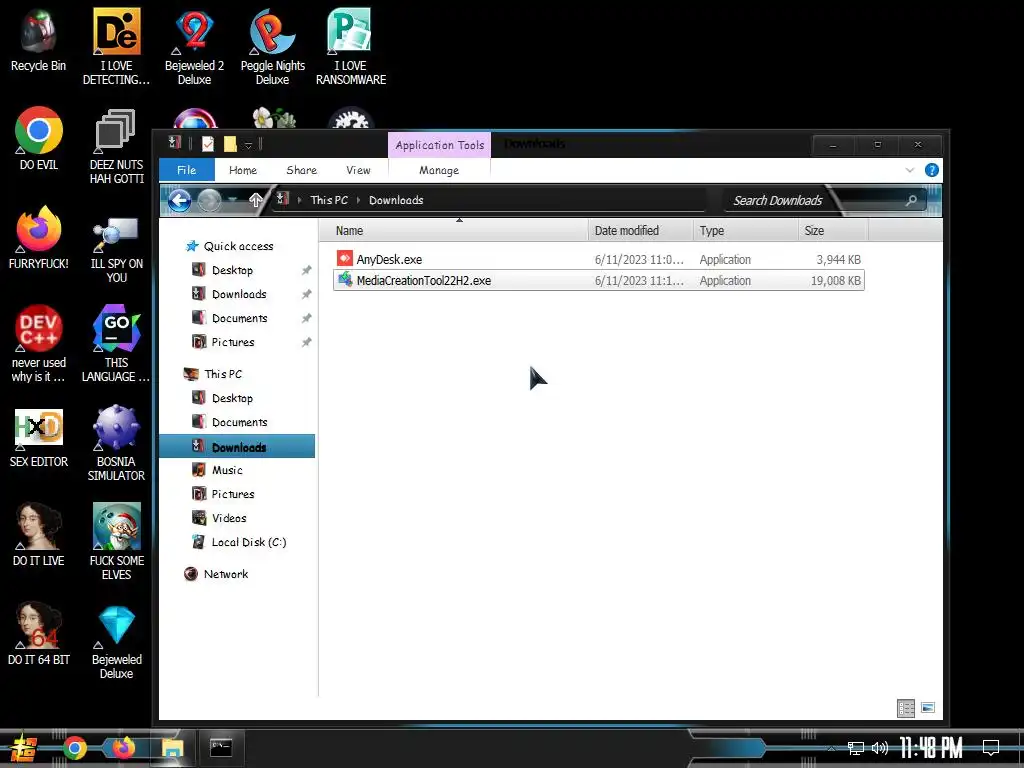Open the HxD editor desktop icon
Viewport: 1024px width, 768px height.
click(x=39, y=436)
